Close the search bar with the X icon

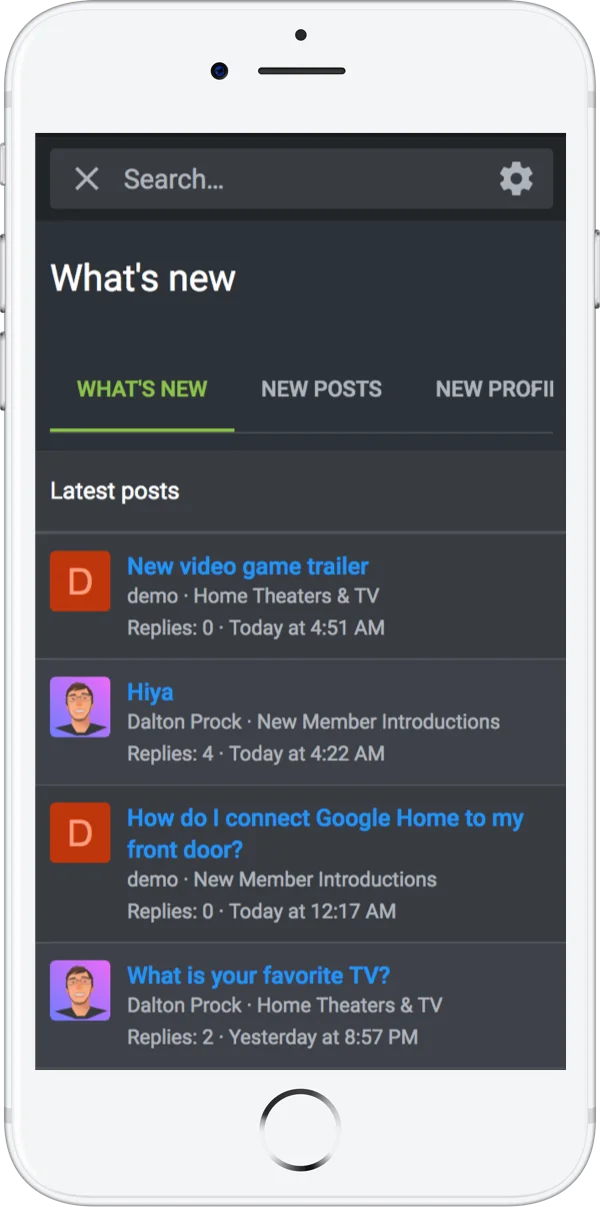click(87, 179)
